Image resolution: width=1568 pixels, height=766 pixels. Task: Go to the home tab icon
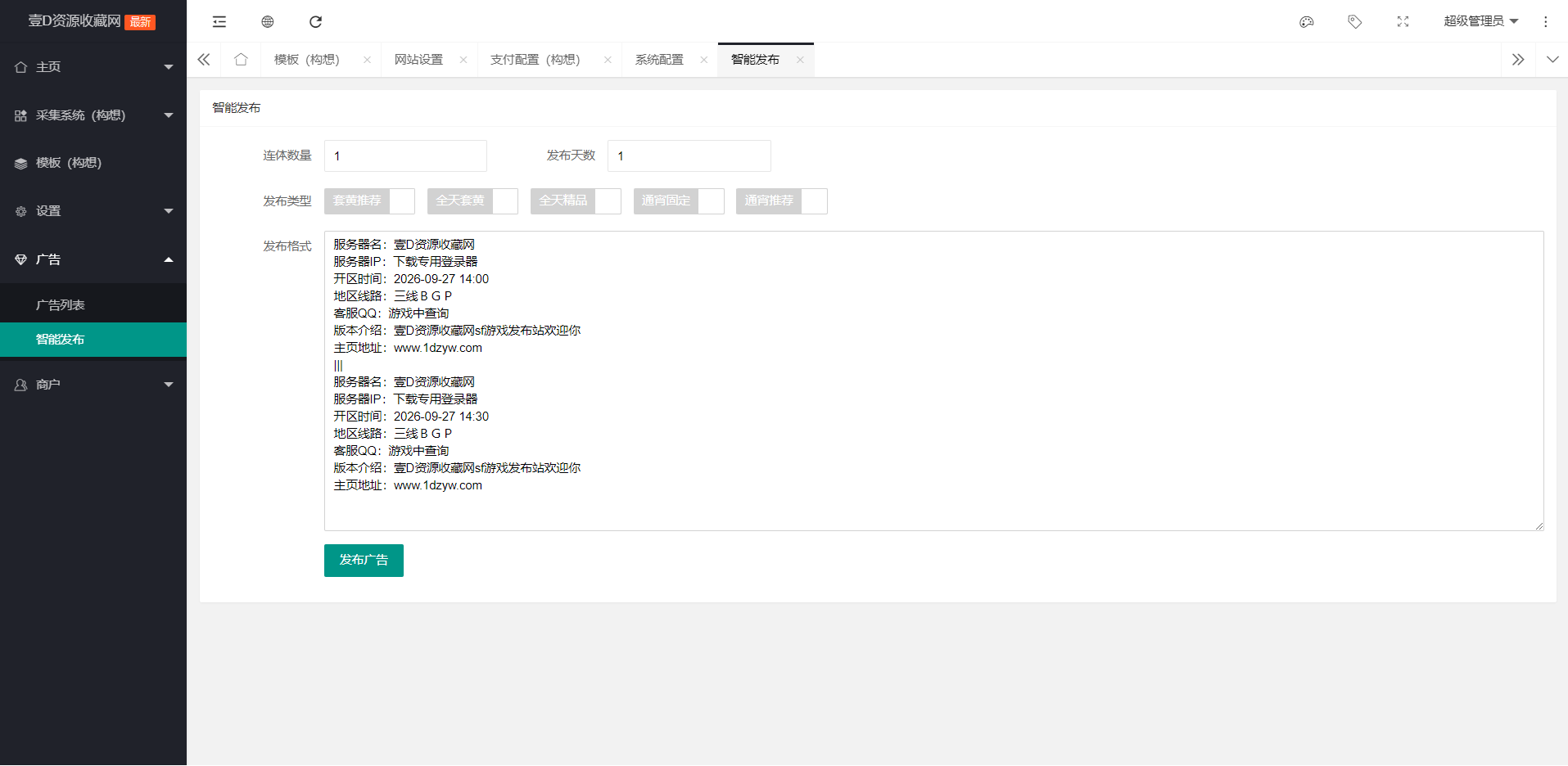pyautogui.click(x=241, y=60)
